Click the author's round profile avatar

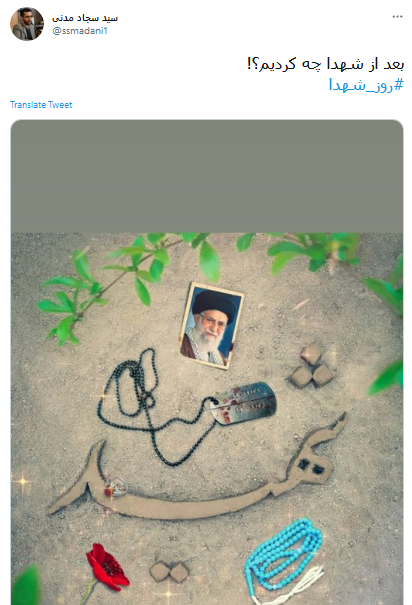tap(27, 24)
